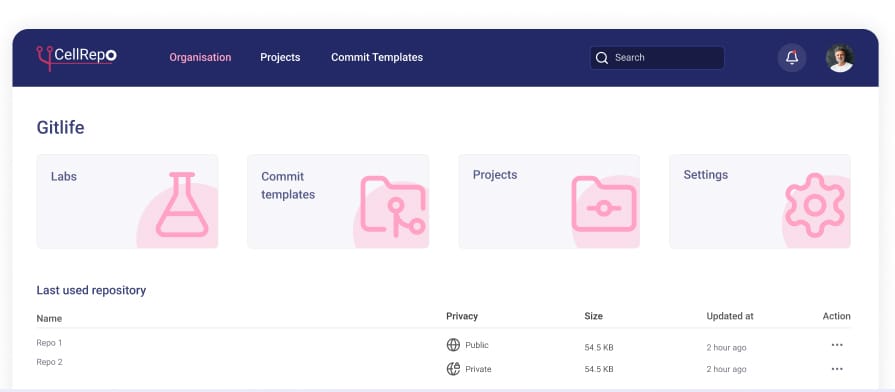Open the action menu for Repo 1
Image resolution: width=895 pixels, height=392 pixels.
[x=837, y=345]
